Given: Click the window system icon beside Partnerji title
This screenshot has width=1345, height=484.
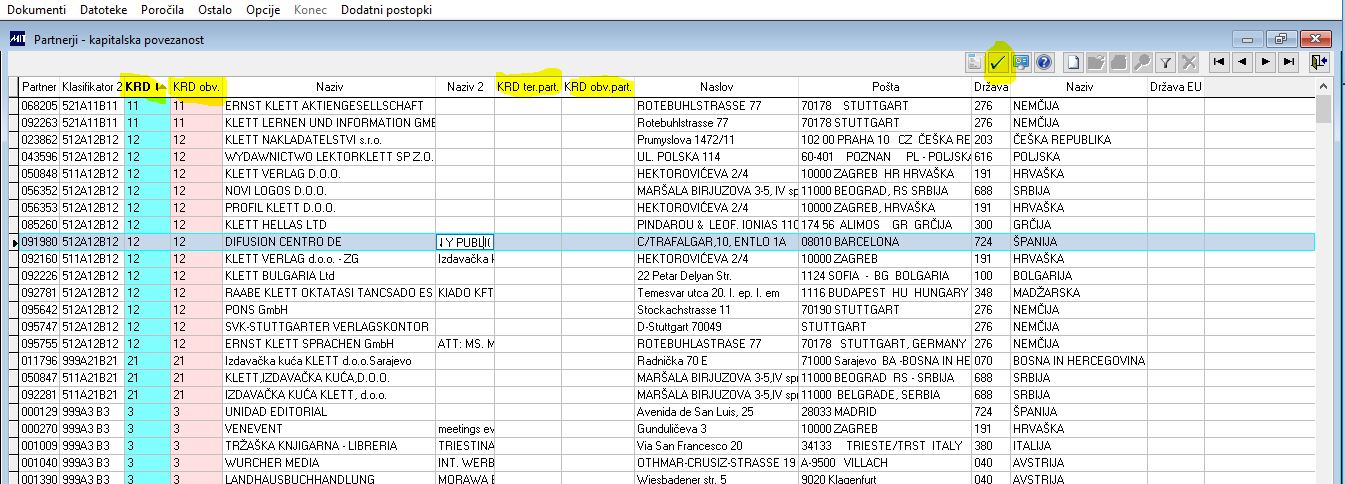Looking at the screenshot, I should pyautogui.click(x=18, y=39).
